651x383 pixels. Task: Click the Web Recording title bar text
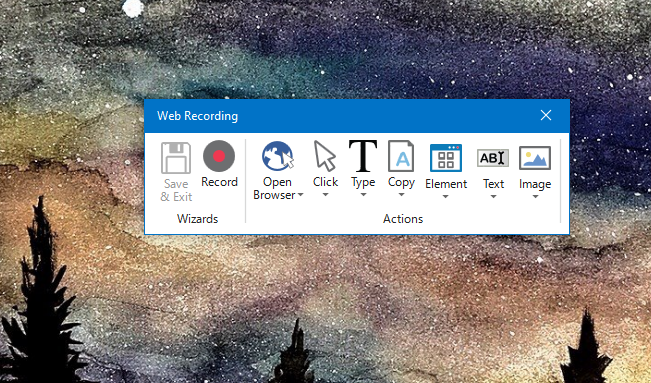[198, 116]
